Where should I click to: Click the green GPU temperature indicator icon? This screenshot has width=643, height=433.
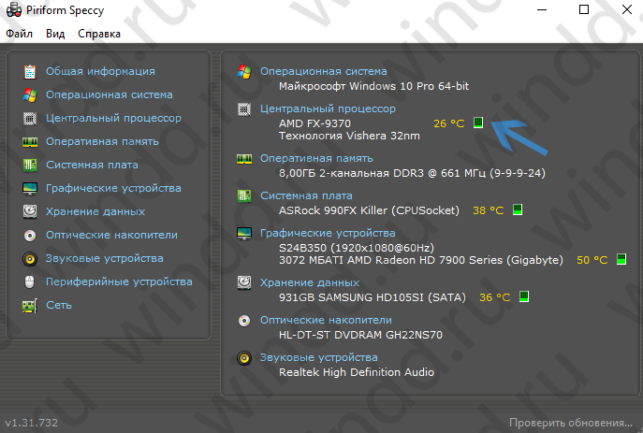[x=622, y=259]
